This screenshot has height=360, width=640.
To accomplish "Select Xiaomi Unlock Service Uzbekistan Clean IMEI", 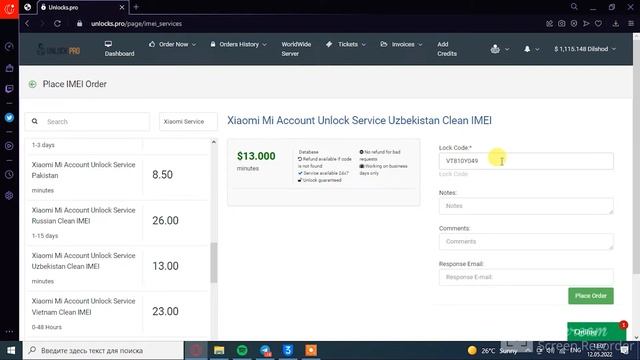I will coord(83,261).
